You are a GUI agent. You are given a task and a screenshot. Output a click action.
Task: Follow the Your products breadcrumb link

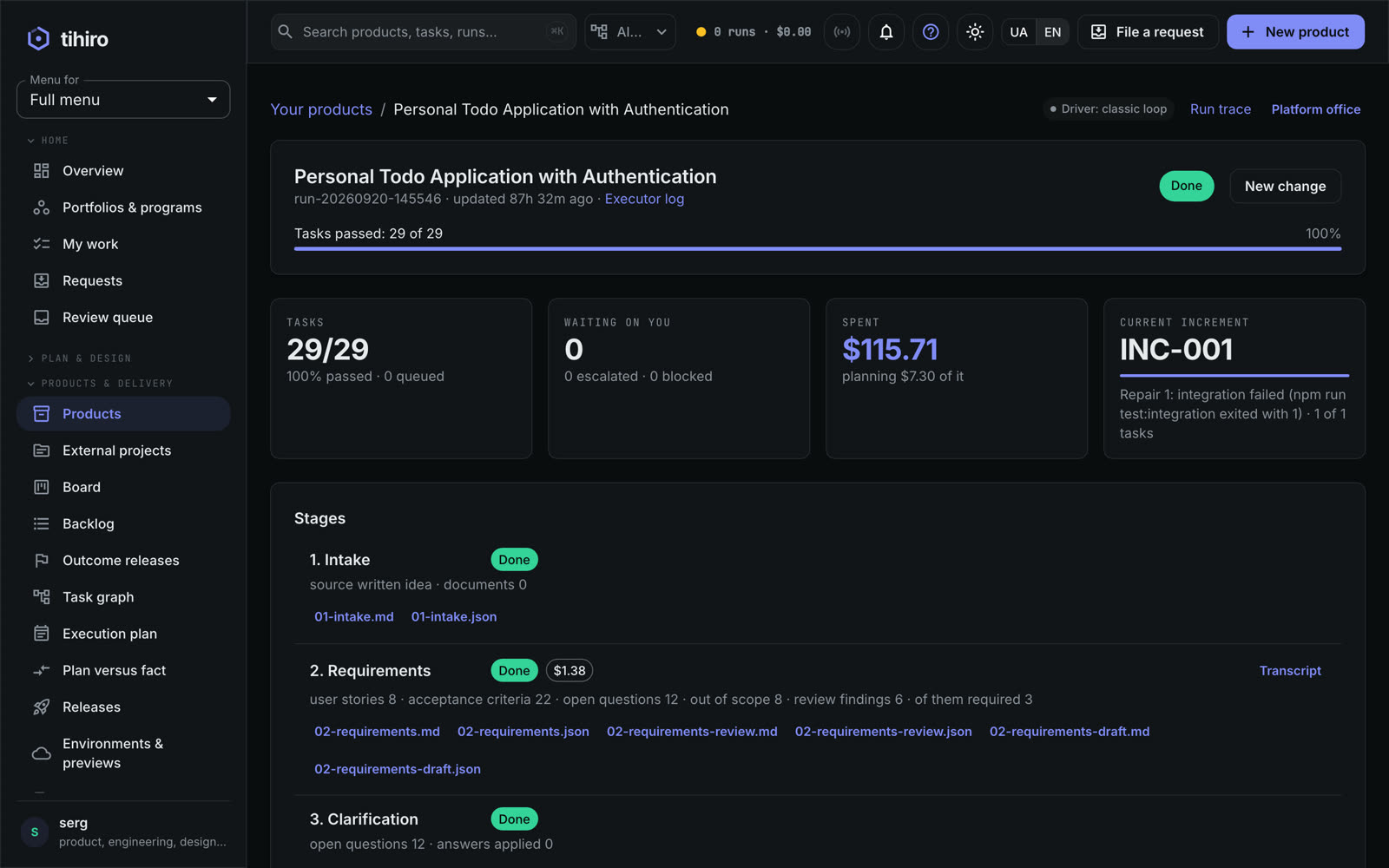pyautogui.click(x=321, y=109)
